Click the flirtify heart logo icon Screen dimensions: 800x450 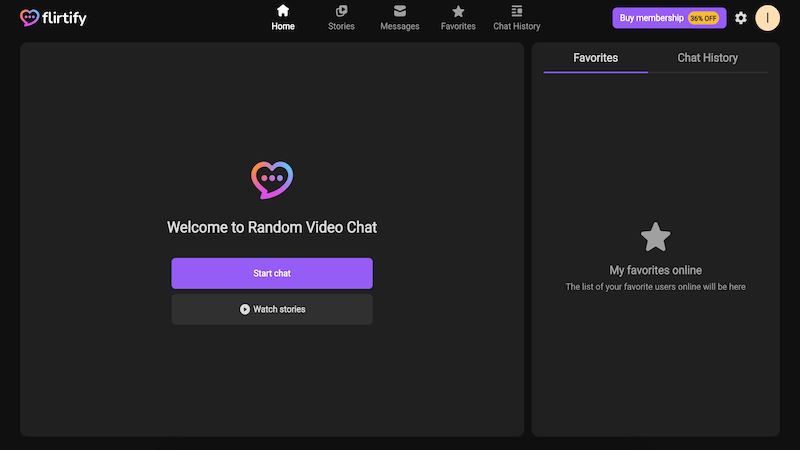coord(30,18)
